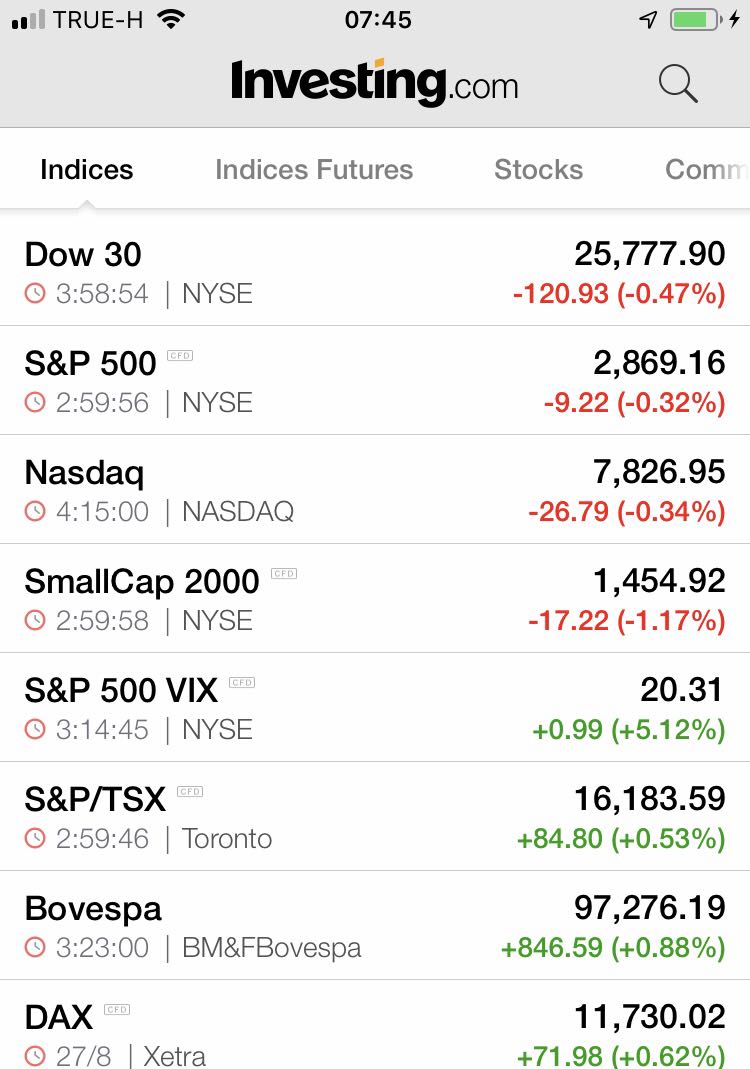750x1069 pixels.
Task: Tap the CFD badge next to S&P 500
Action: pos(180,355)
